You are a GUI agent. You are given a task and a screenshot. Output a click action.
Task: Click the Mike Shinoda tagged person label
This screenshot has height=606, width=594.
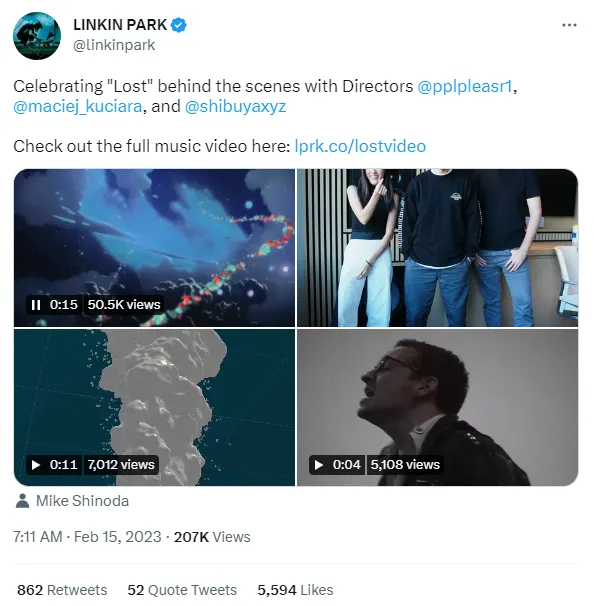tap(82, 501)
